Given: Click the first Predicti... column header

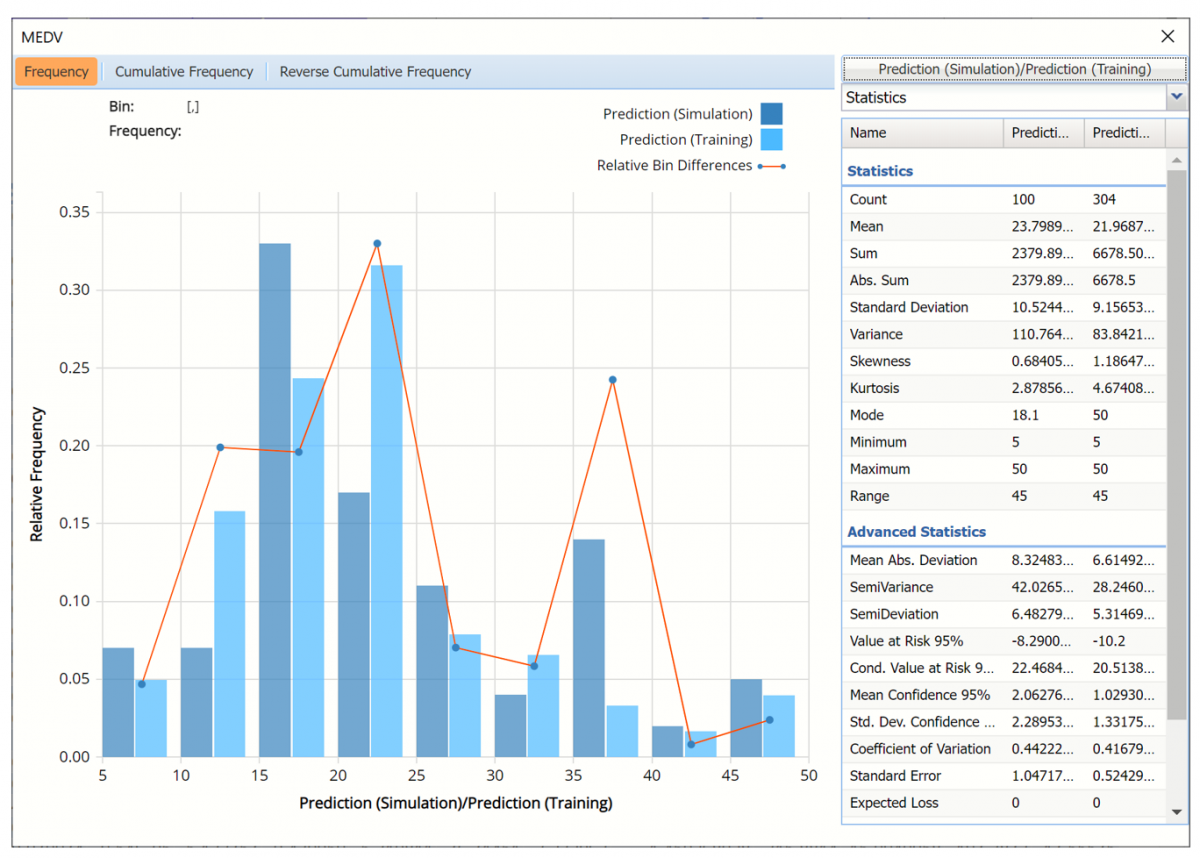Looking at the screenshot, I should click(x=1043, y=133).
